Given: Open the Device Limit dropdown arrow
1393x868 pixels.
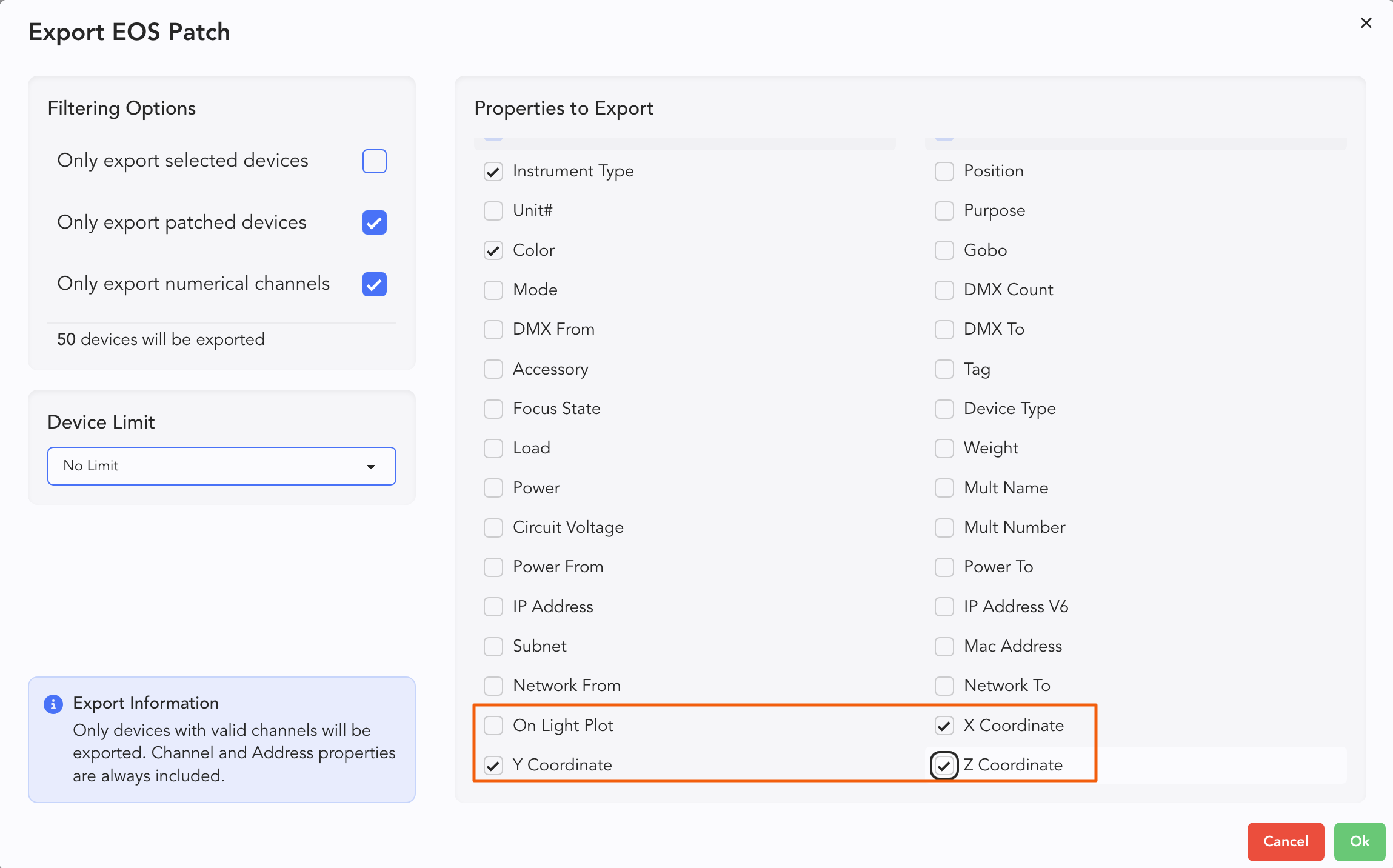Looking at the screenshot, I should pyautogui.click(x=371, y=466).
